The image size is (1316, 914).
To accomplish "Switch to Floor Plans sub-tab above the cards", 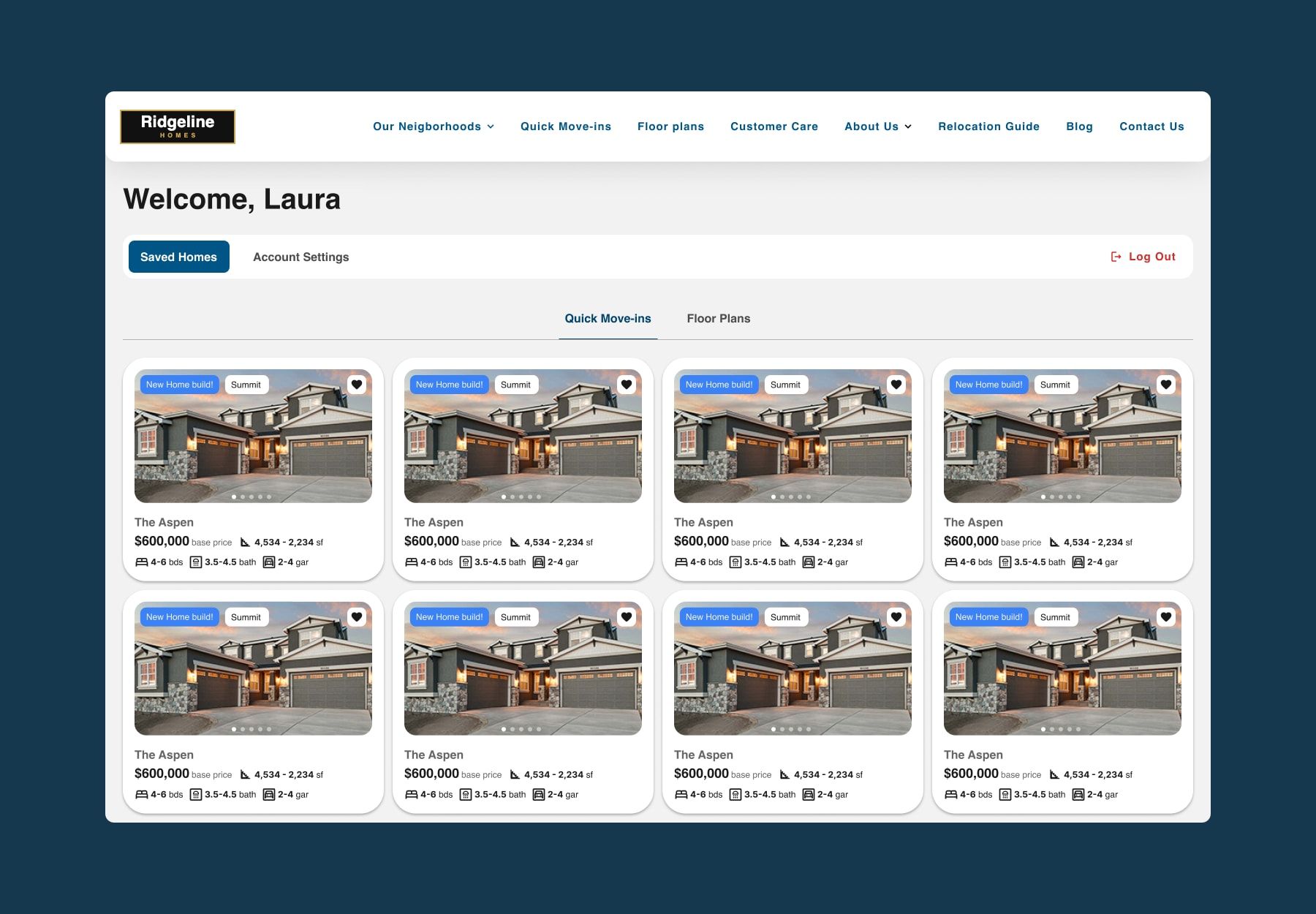I will pos(719,319).
